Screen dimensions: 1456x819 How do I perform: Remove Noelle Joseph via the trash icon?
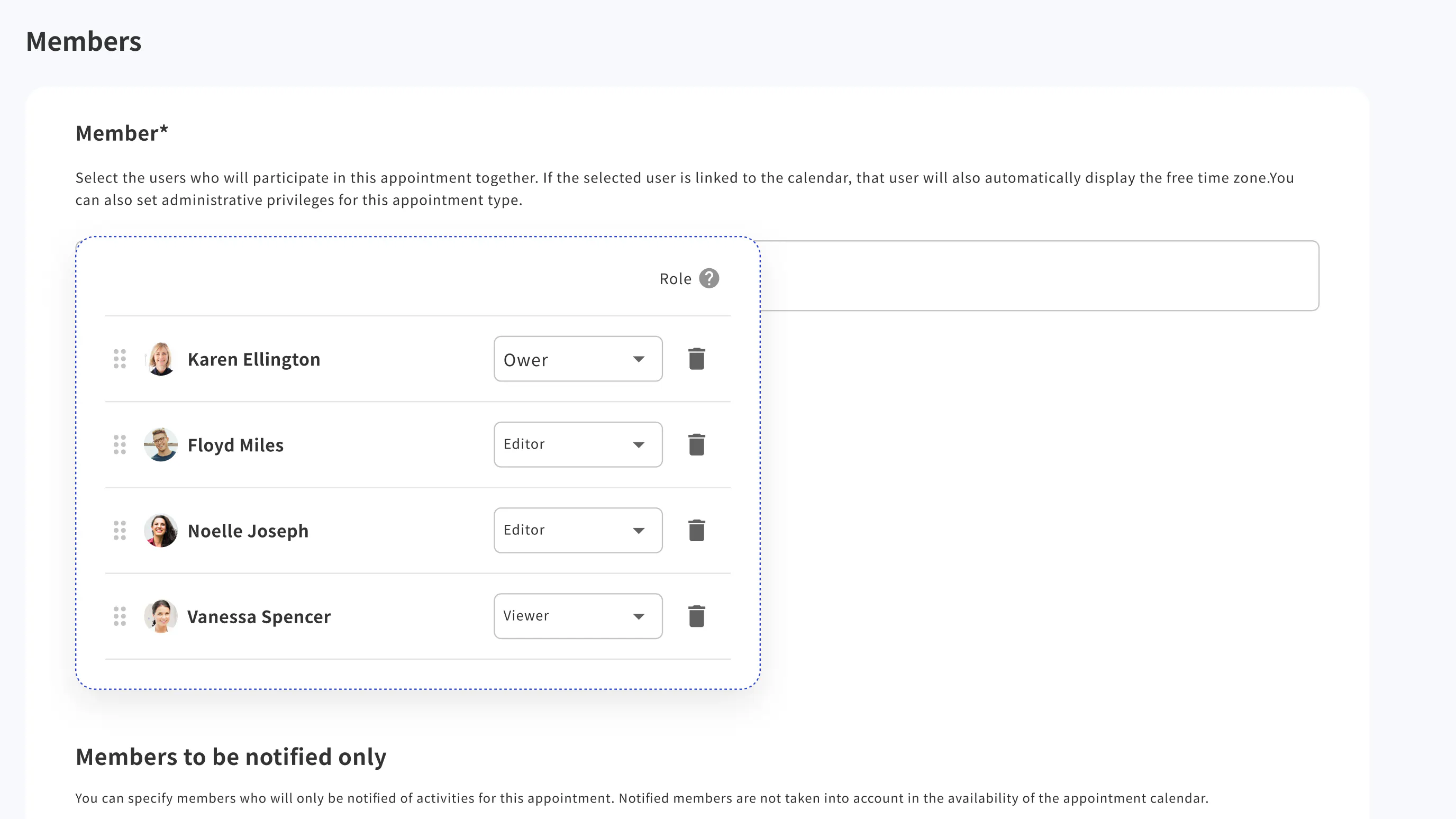pyautogui.click(x=697, y=530)
